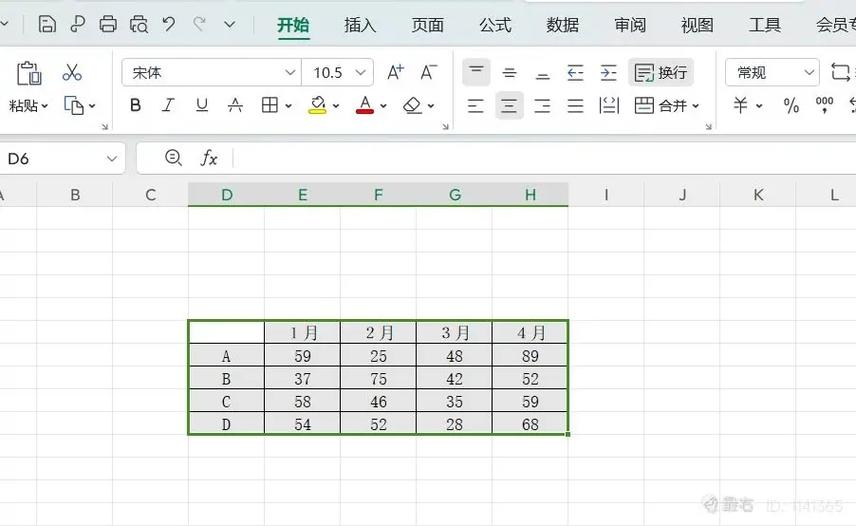This screenshot has height=526, width=856.
Task: Click the Justify alignment icon
Action: point(575,105)
